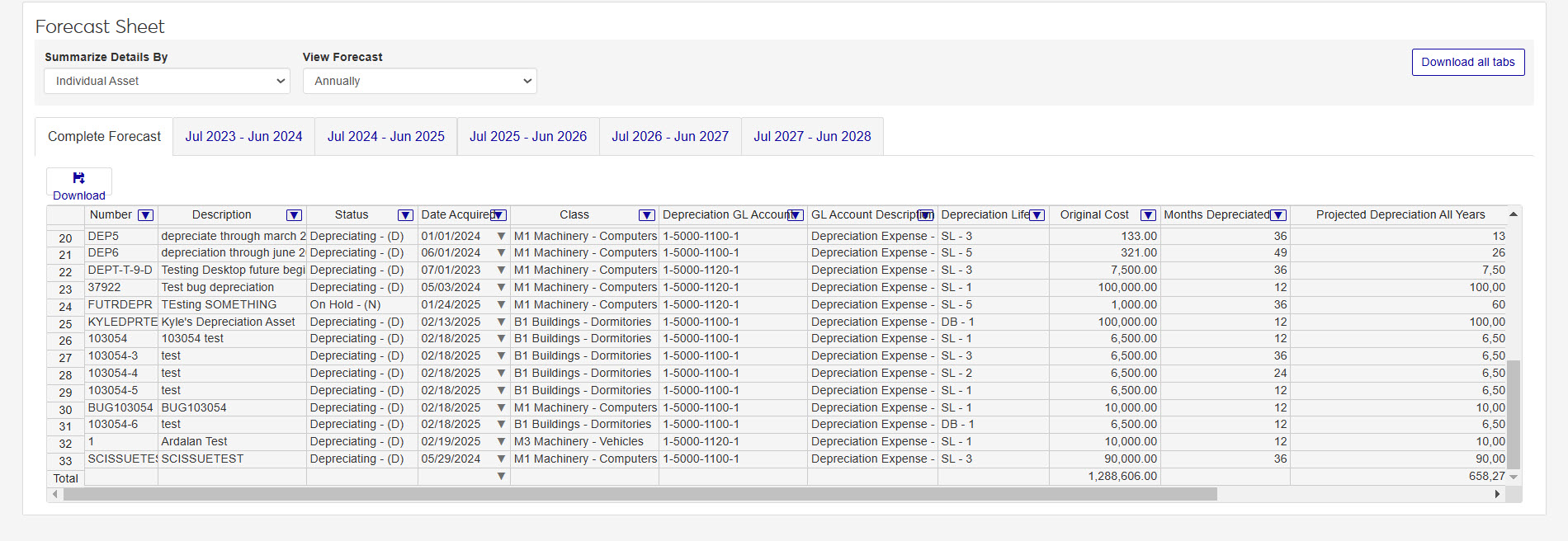Select the Complete Forecast tab
This screenshot has height=541, width=1568.
[x=104, y=137]
